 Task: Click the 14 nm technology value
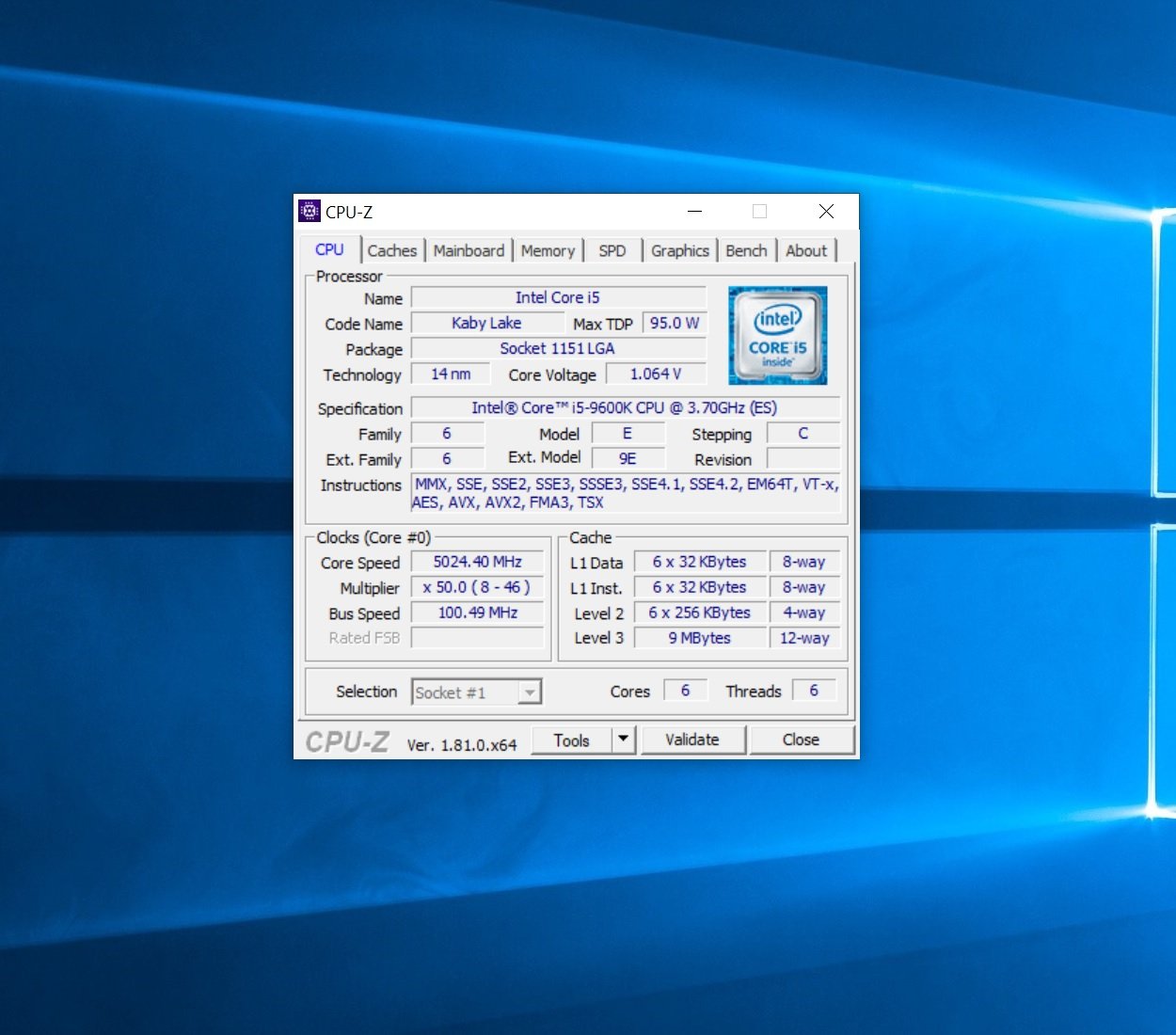(451, 374)
